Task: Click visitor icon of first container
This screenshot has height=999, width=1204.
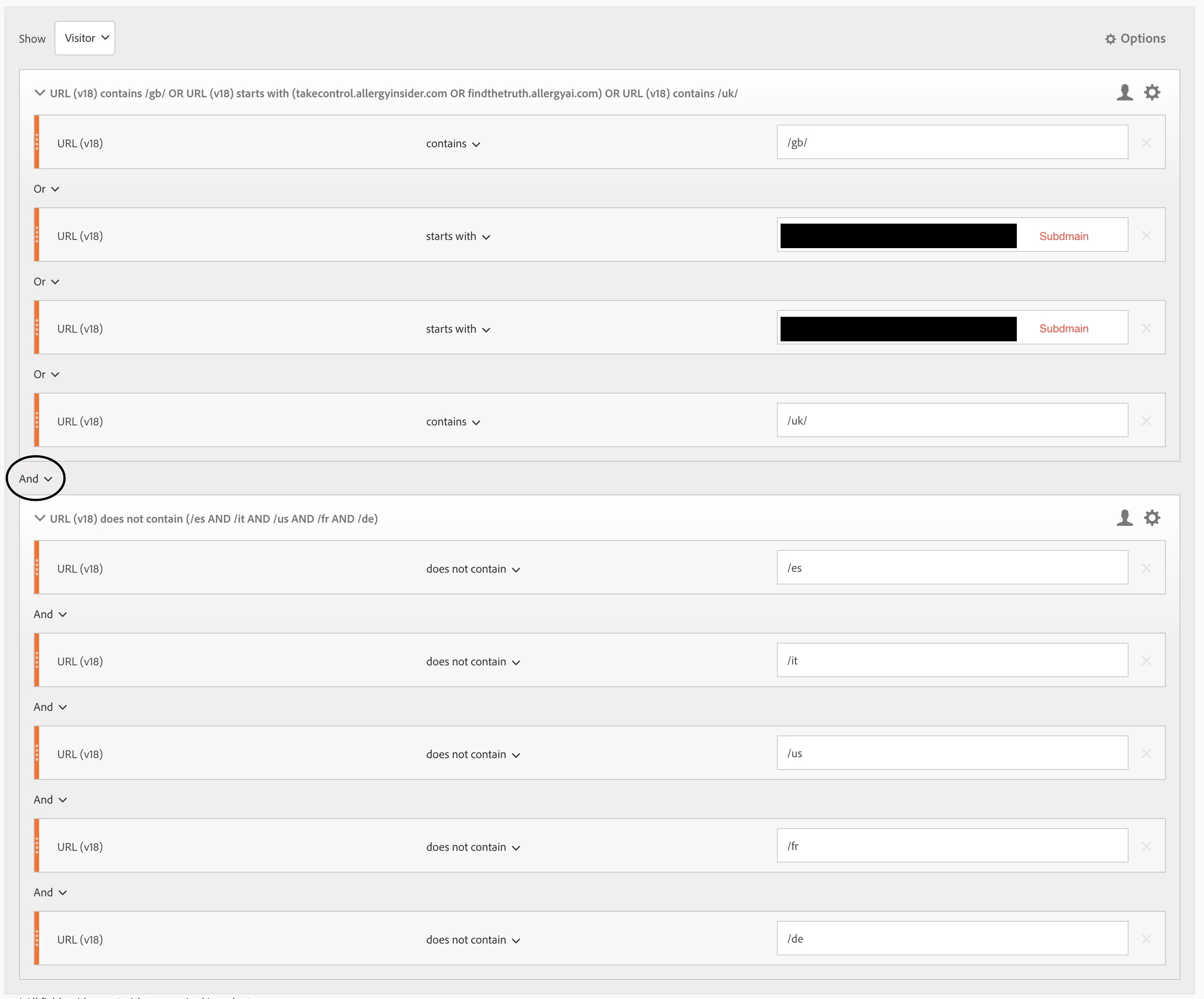Action: 1124,92
